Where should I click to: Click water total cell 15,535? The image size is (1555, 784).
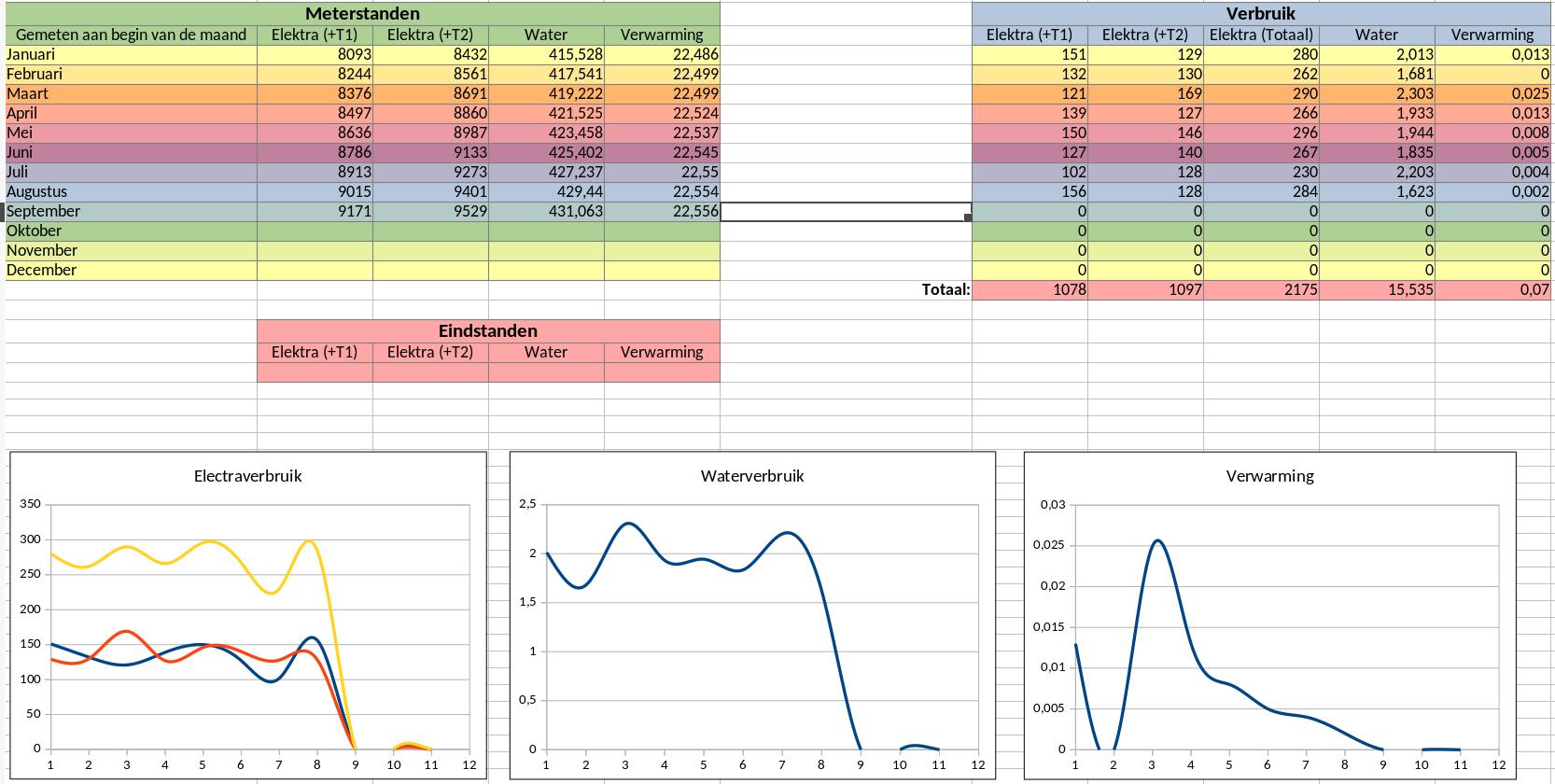(x=1377, y=289)
